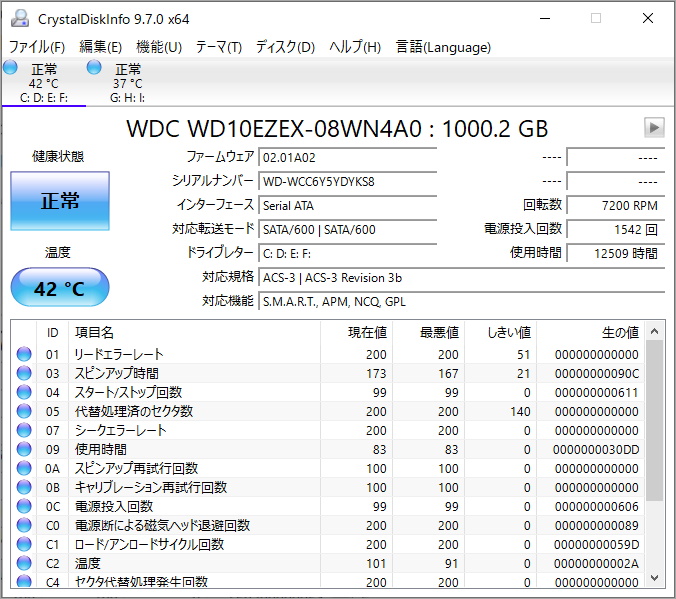The image size is (676, 599).
Task: Open the ヘルプ(H) menu
Action: 355,47
